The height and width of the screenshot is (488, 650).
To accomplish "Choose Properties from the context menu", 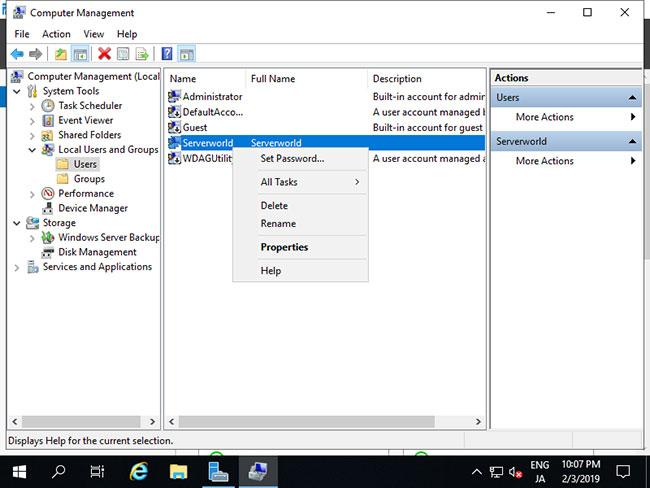I will [x=301, y=247].
